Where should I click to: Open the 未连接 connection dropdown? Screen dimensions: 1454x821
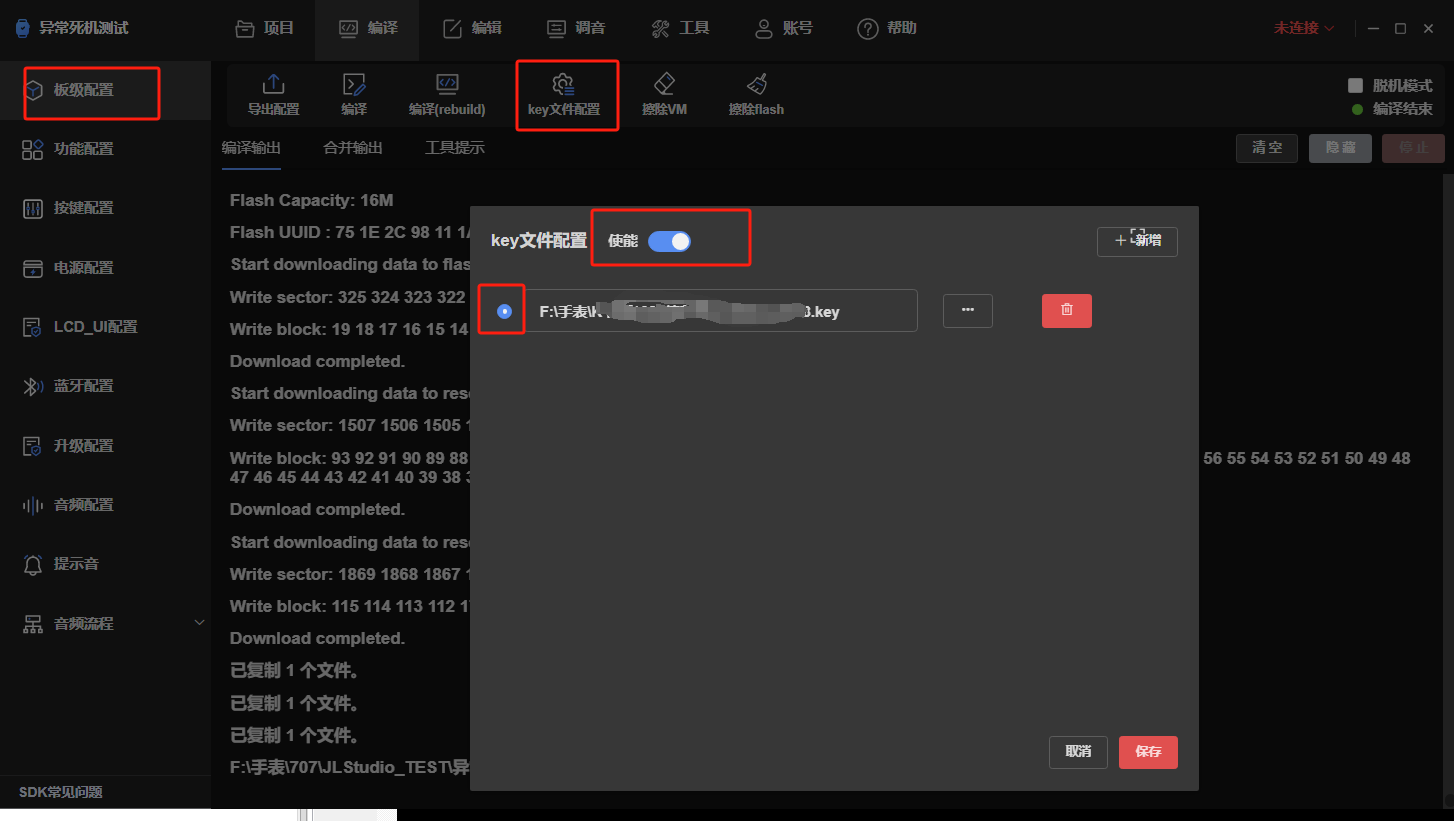coord(1304,28)
